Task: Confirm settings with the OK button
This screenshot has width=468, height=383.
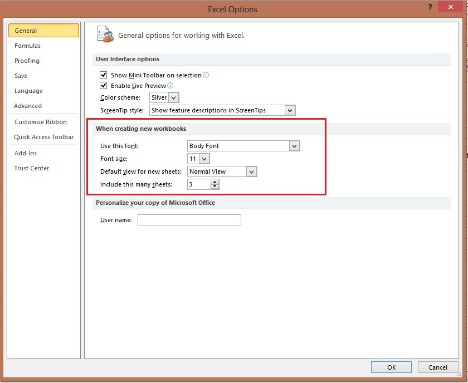Action: (x=391, y=367)
